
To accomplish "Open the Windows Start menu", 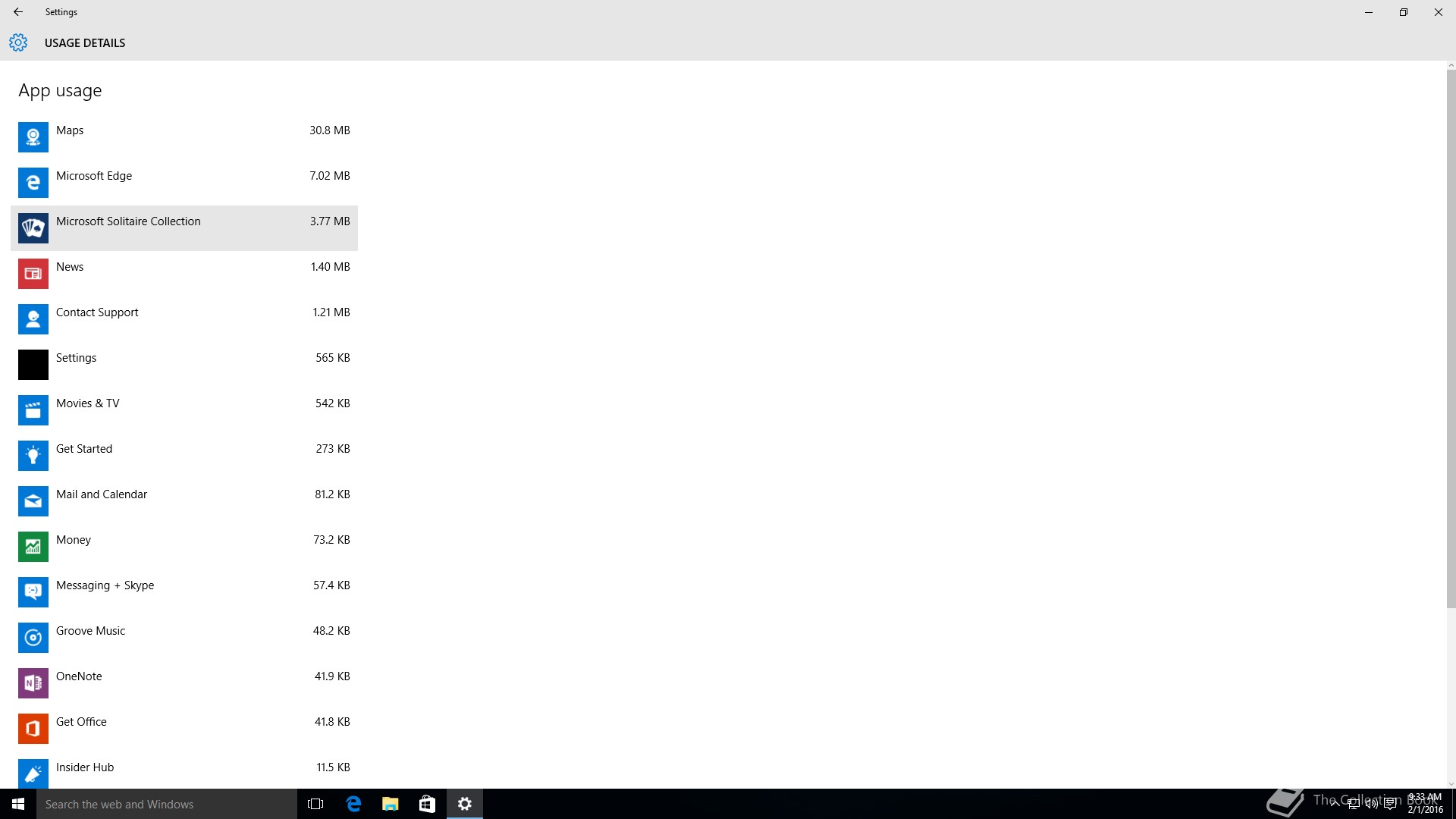I will [18, 804].
